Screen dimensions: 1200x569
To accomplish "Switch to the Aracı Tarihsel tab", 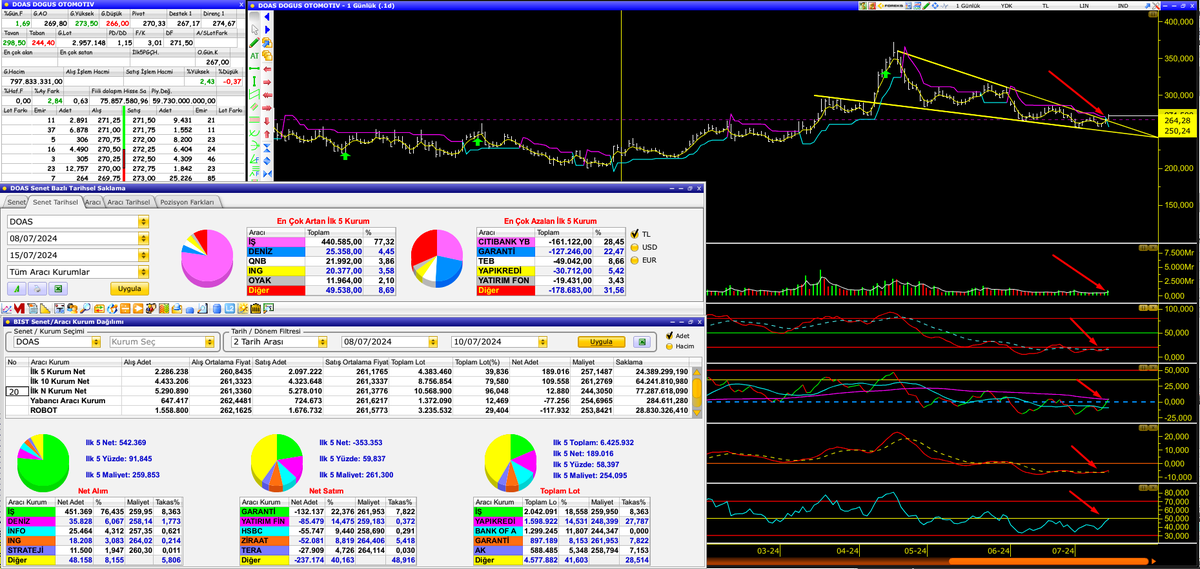I will point(130,202).
